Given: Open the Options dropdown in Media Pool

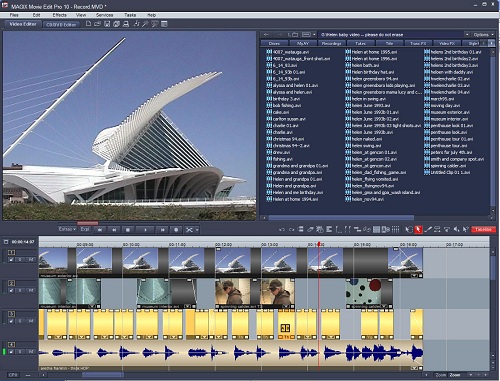Looking at the screenshot, I should click(x=483, y=35).
